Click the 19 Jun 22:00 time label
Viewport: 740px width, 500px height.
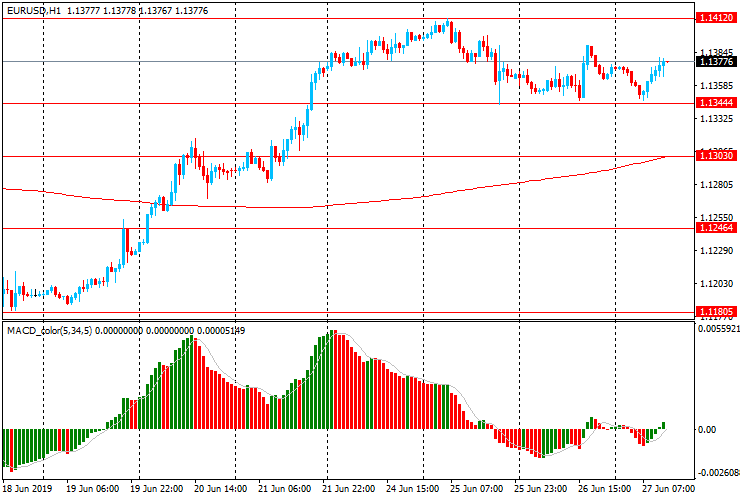[156, 488]
